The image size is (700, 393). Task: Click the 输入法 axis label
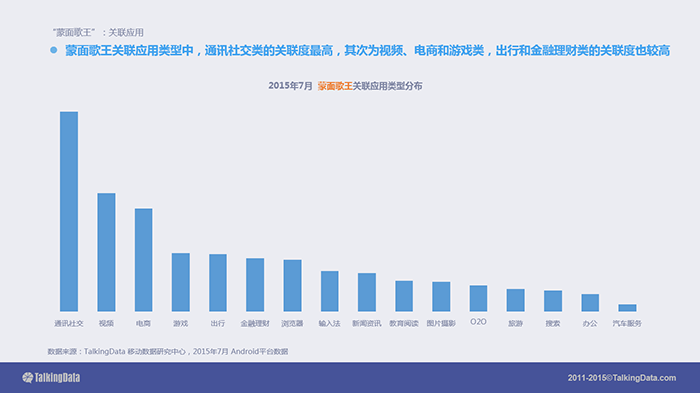(x=329, y=323)
